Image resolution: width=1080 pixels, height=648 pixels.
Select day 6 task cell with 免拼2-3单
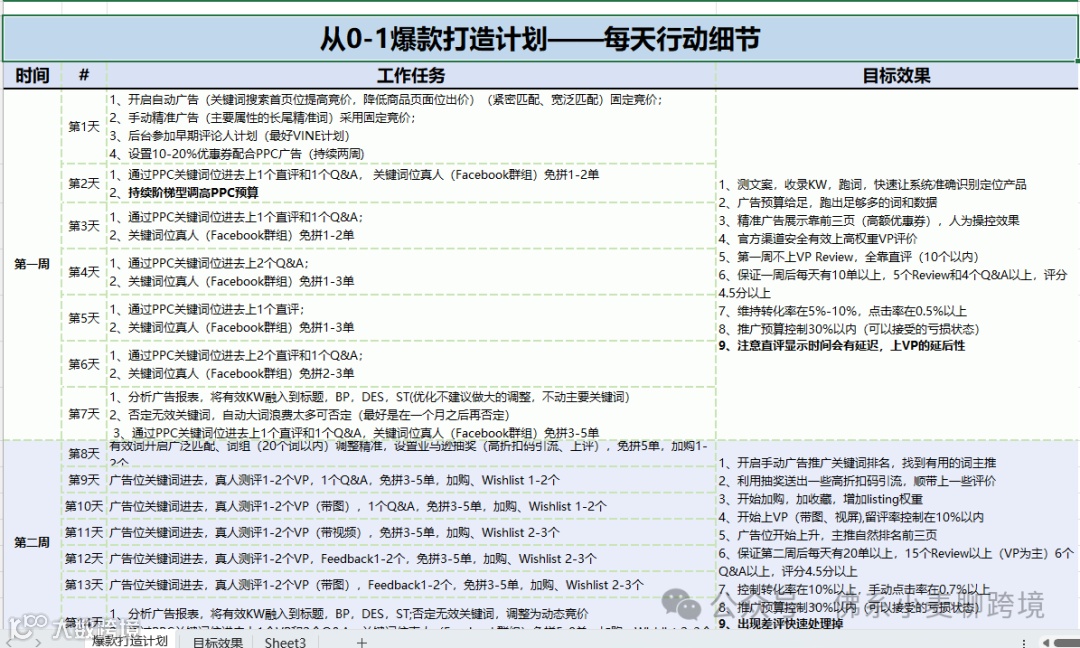[411, 364]
